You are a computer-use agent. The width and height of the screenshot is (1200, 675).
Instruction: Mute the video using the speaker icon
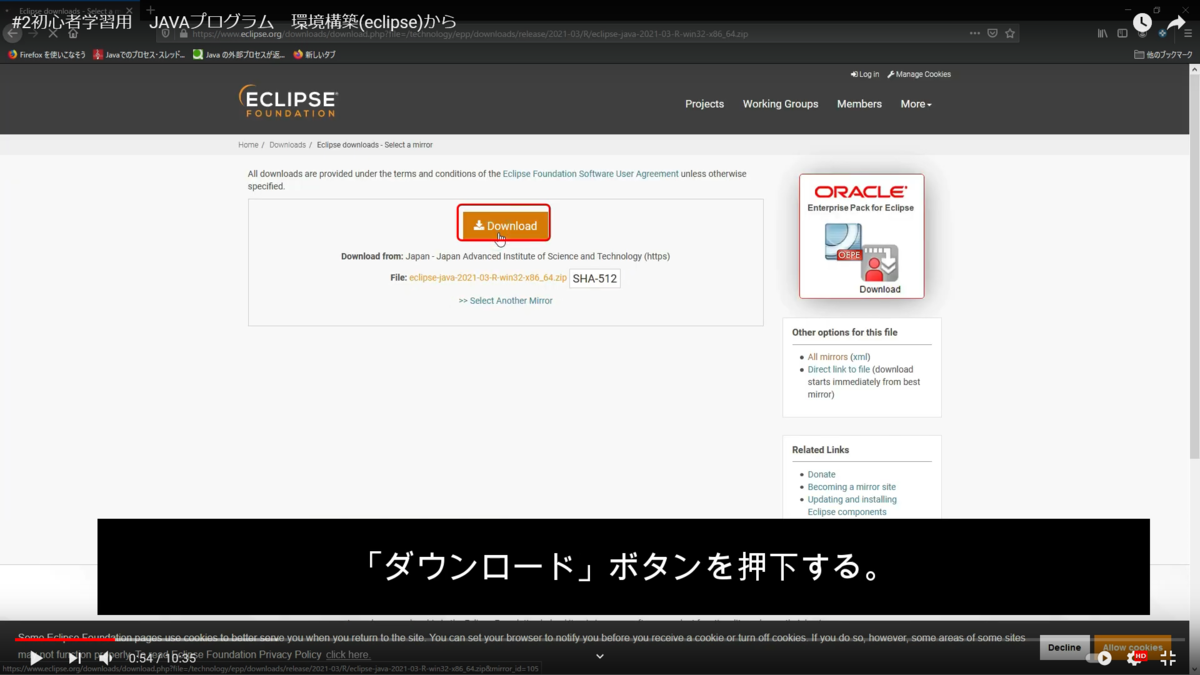coord(105,658)
